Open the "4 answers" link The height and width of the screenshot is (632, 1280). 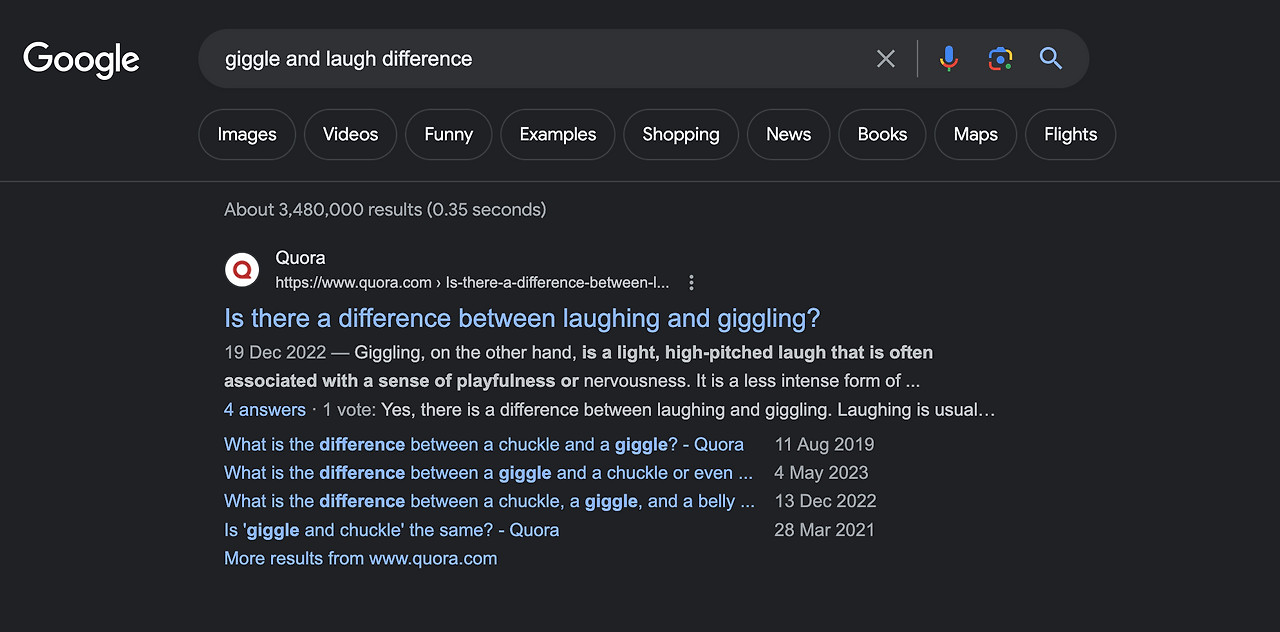tap(265, 410)
